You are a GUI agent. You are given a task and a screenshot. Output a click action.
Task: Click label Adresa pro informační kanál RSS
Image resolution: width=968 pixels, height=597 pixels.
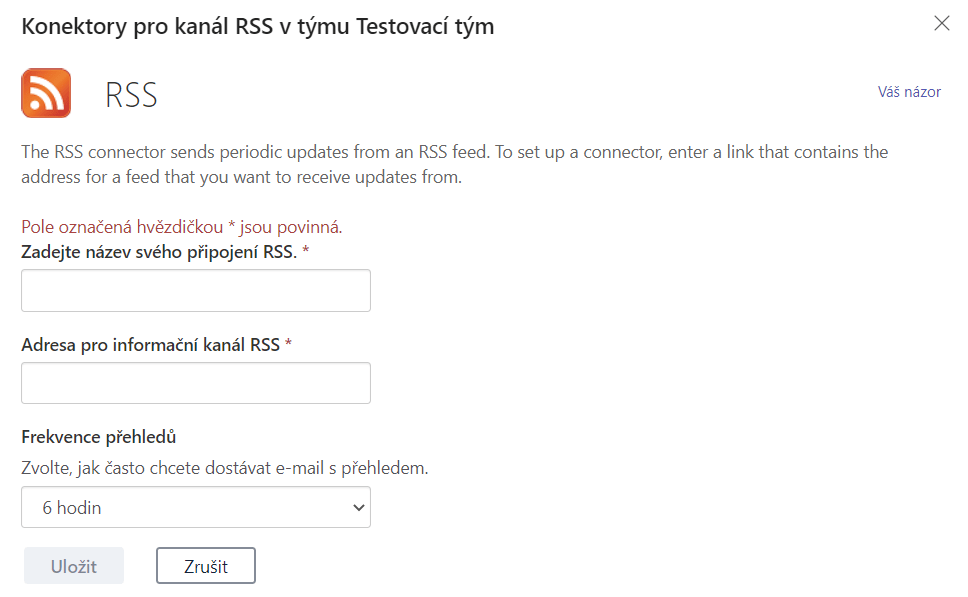pyautogui.click(x=150, y=345)
